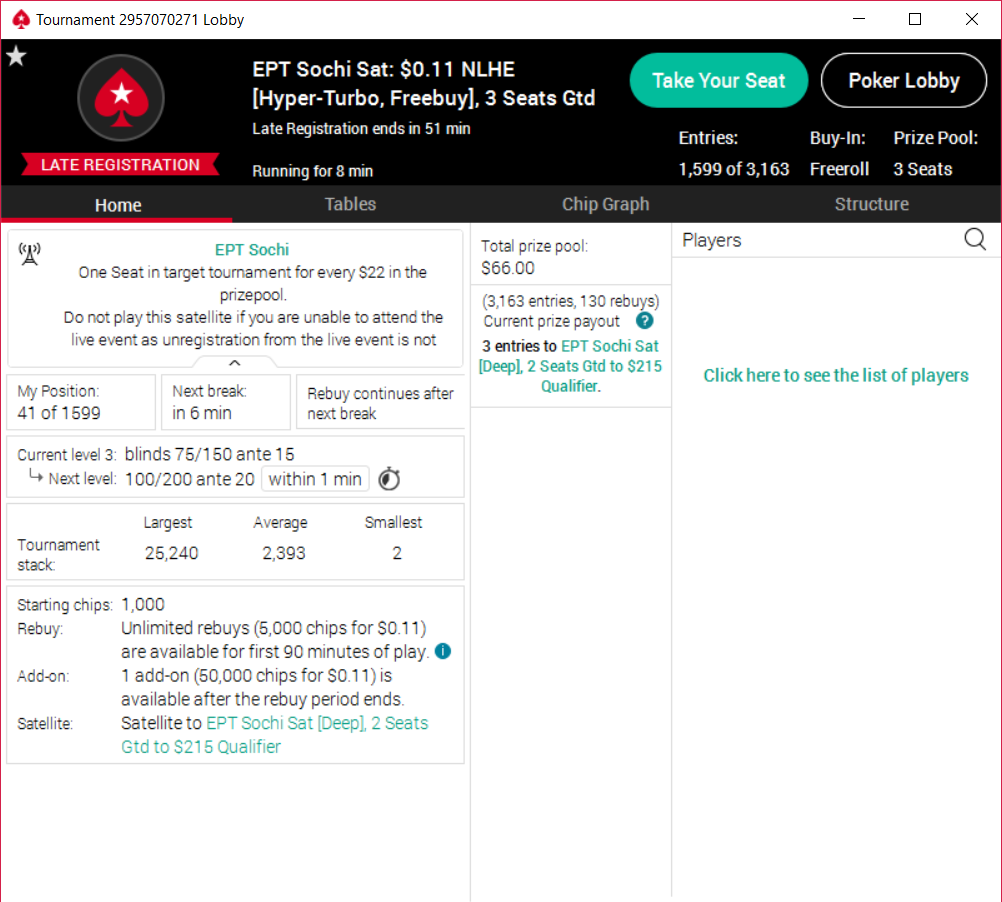Click the PokerStars title bar app icon
Viewport: 1002px width, 902px height.
pyautogui.click(x=21, y=20)
